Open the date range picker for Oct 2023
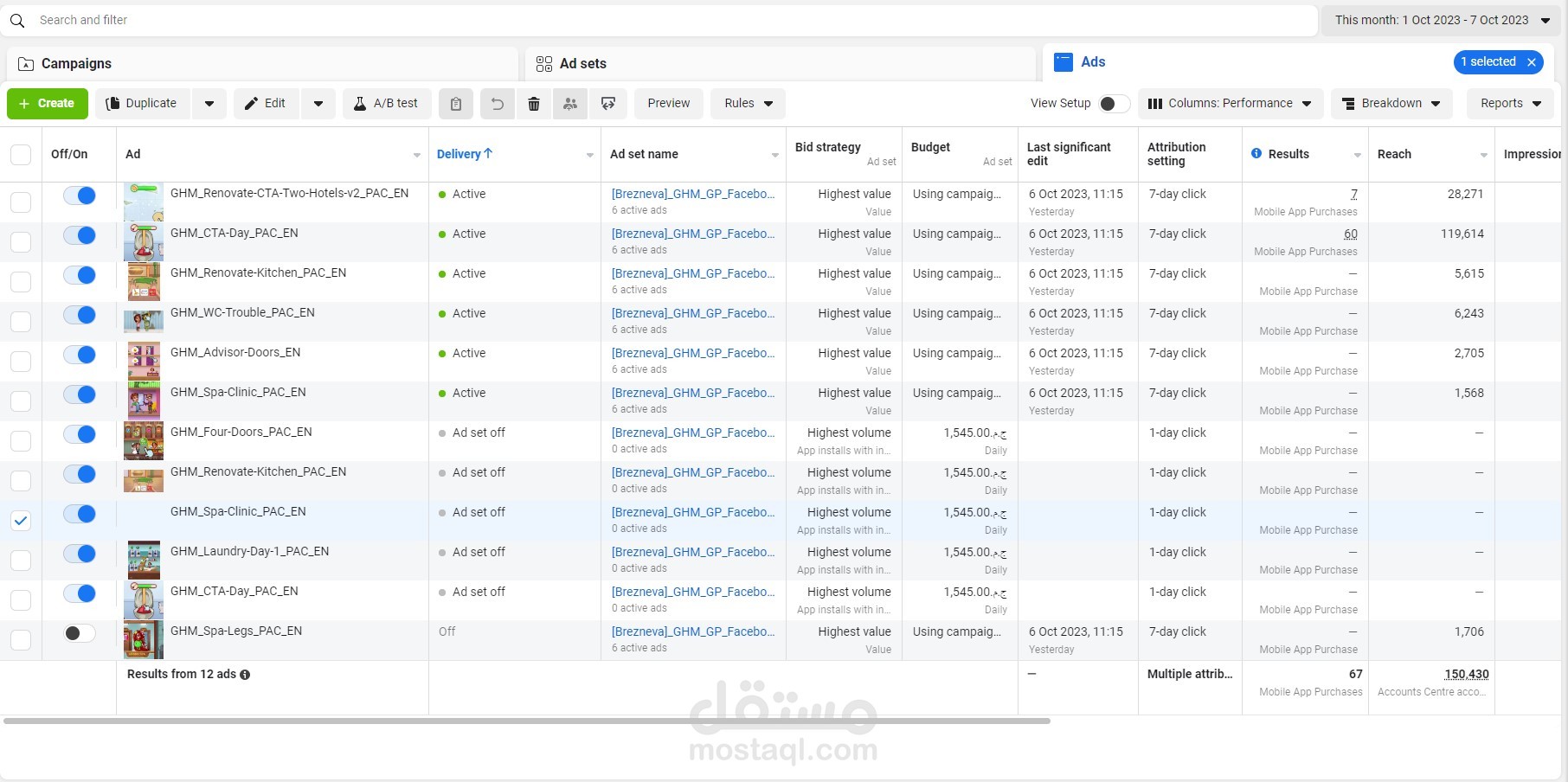Image resolution: width=1568 pixels, height=782 pixels. click(x=1441, y=20)
